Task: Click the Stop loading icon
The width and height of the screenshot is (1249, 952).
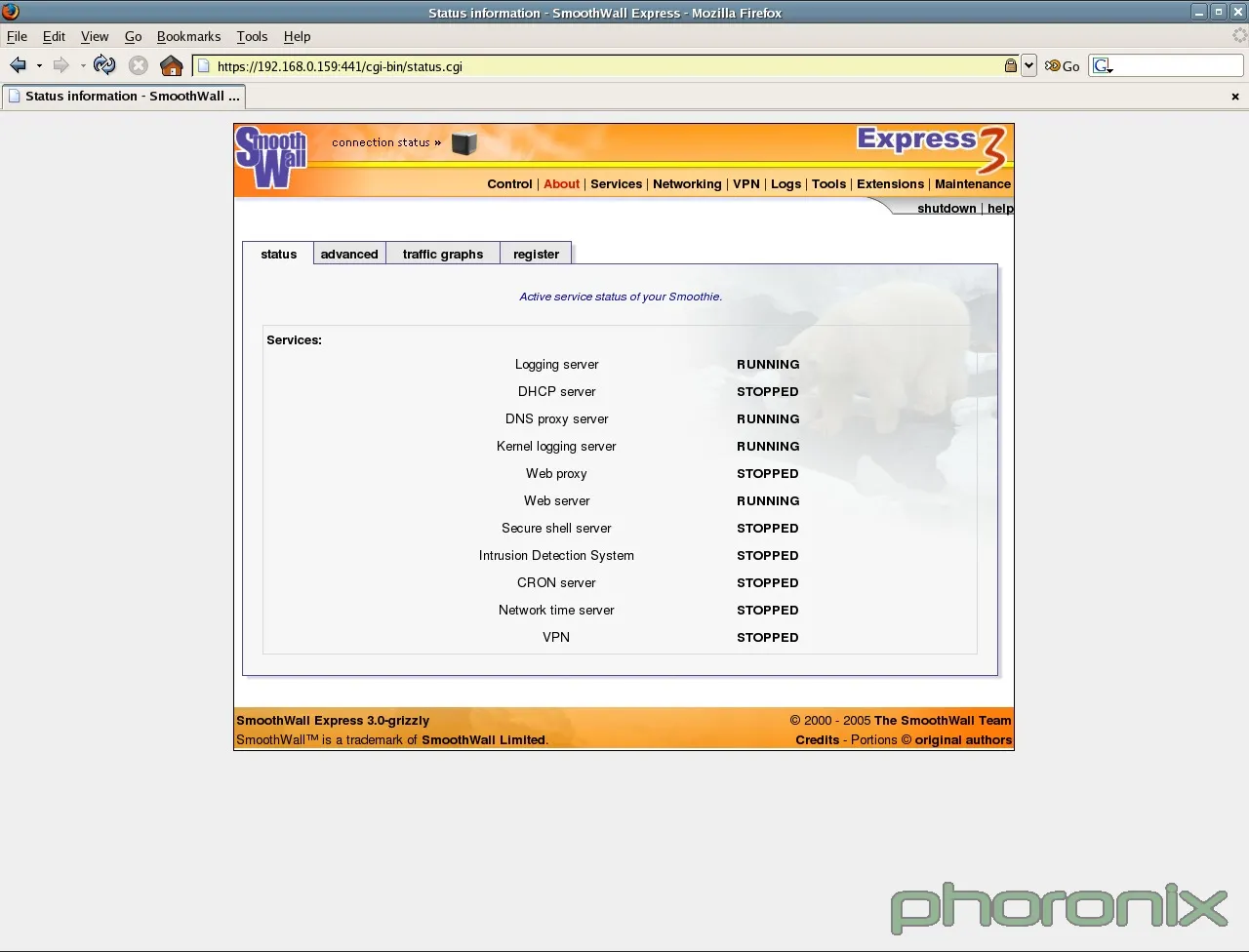Action: pyautogui.click(x=139, y=65)
